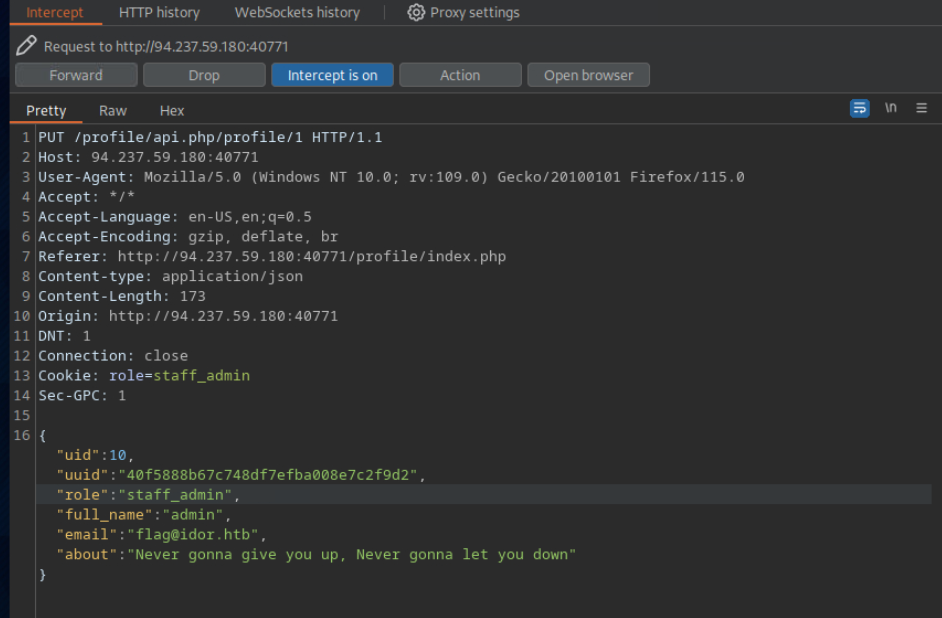The width and height of the screenshot is (942, 618).
Task: Open the Action dropdown menu
Action: click(x=460, y=75)
